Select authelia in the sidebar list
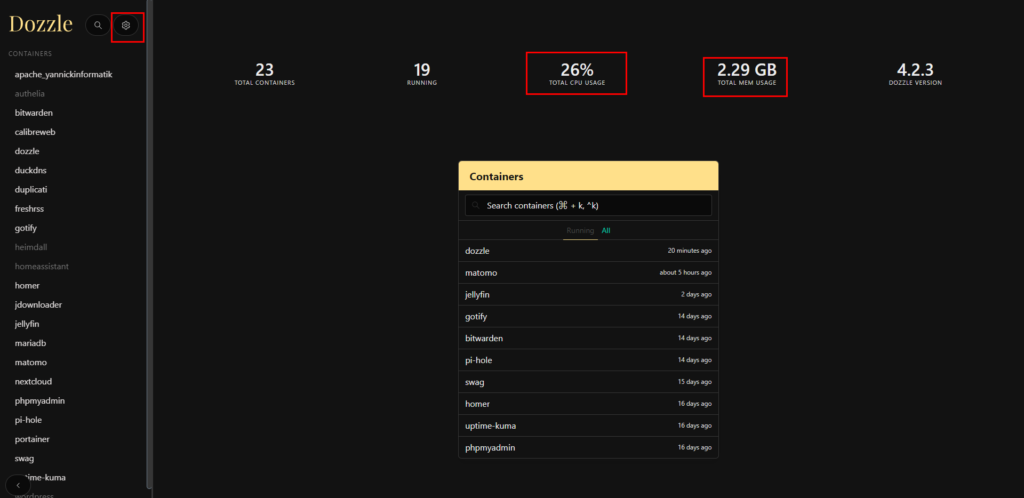1024x498 pixels. click(29, 93)
